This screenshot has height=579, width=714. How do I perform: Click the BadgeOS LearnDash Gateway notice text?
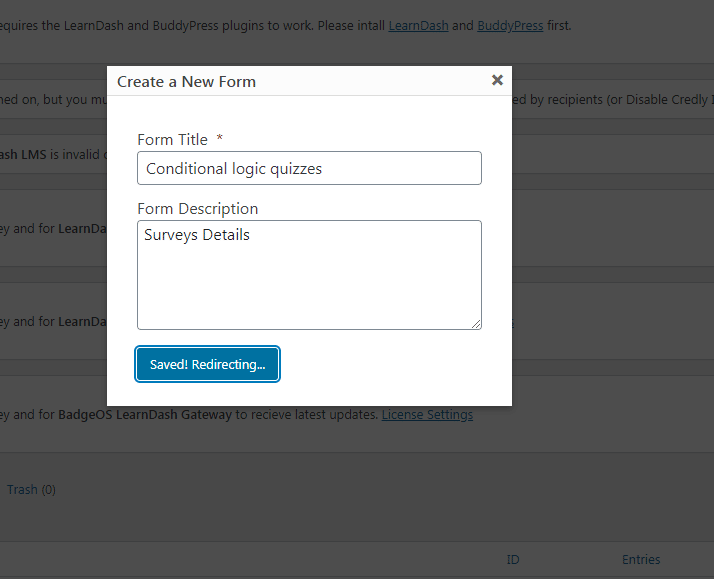tap(189, 415)
